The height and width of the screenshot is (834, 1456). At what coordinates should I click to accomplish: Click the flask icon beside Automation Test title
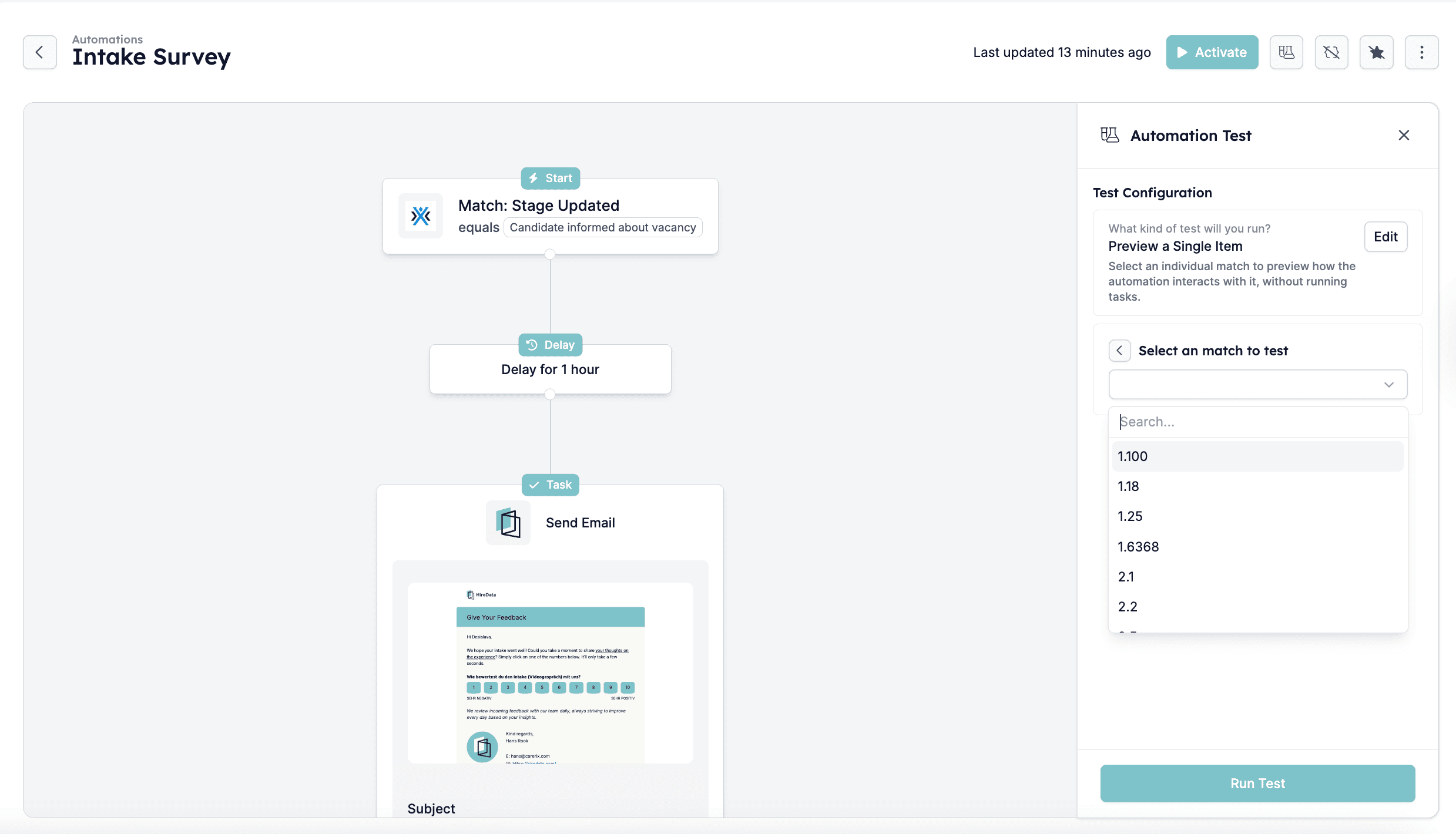[1110, 135]
